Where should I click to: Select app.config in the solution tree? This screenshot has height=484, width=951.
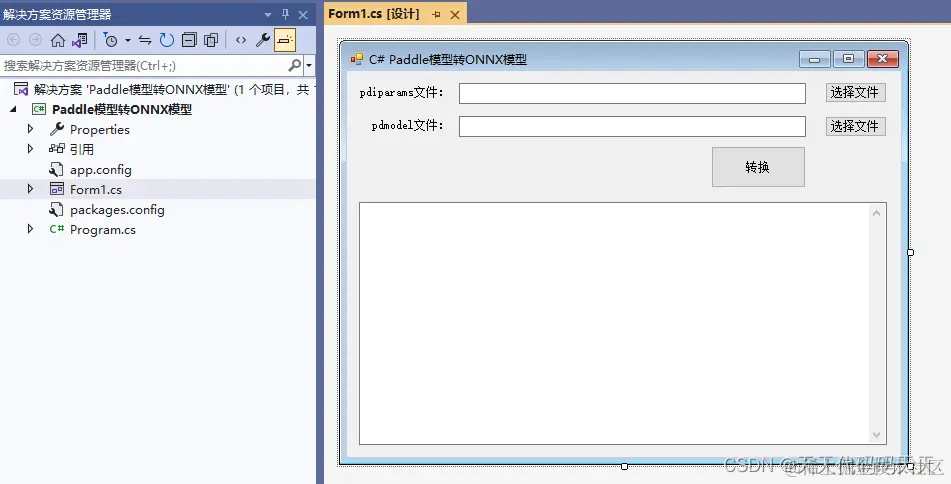point(101,170)
